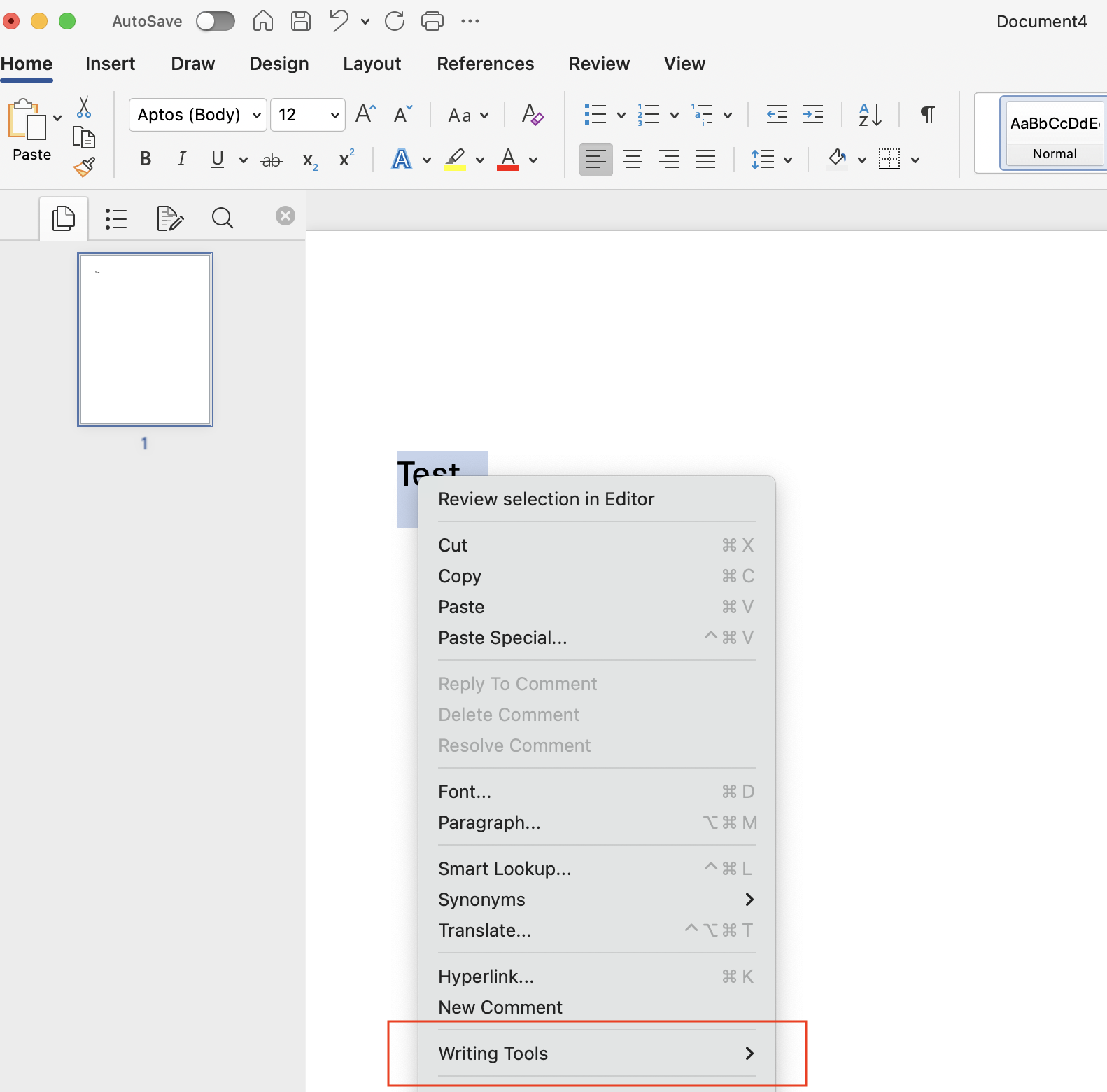Expand Writing Tools submenu
Viewport: 1107px width, 1092px height.
pyautogui.click(x=597, y=1053)
